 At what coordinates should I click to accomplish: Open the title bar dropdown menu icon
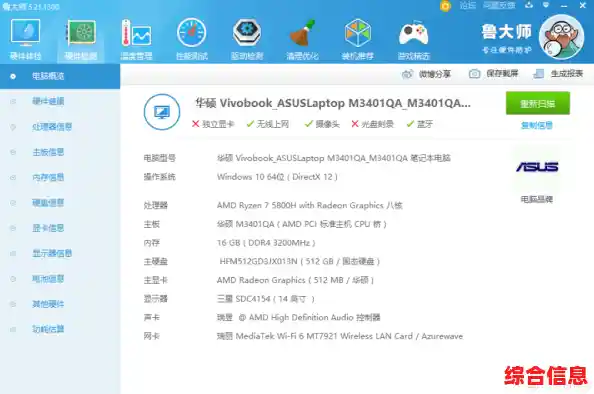pos(546,5)
